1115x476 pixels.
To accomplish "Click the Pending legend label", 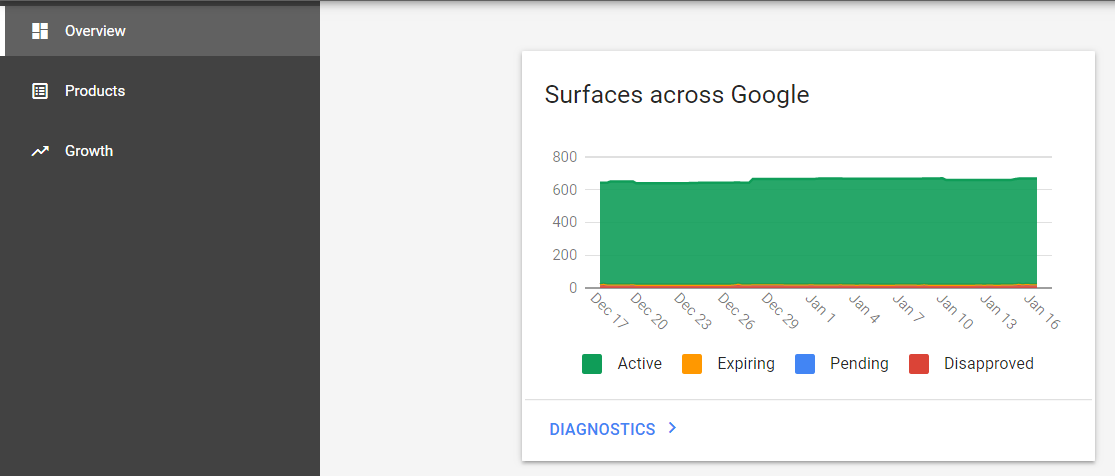I will click(859, 364).
